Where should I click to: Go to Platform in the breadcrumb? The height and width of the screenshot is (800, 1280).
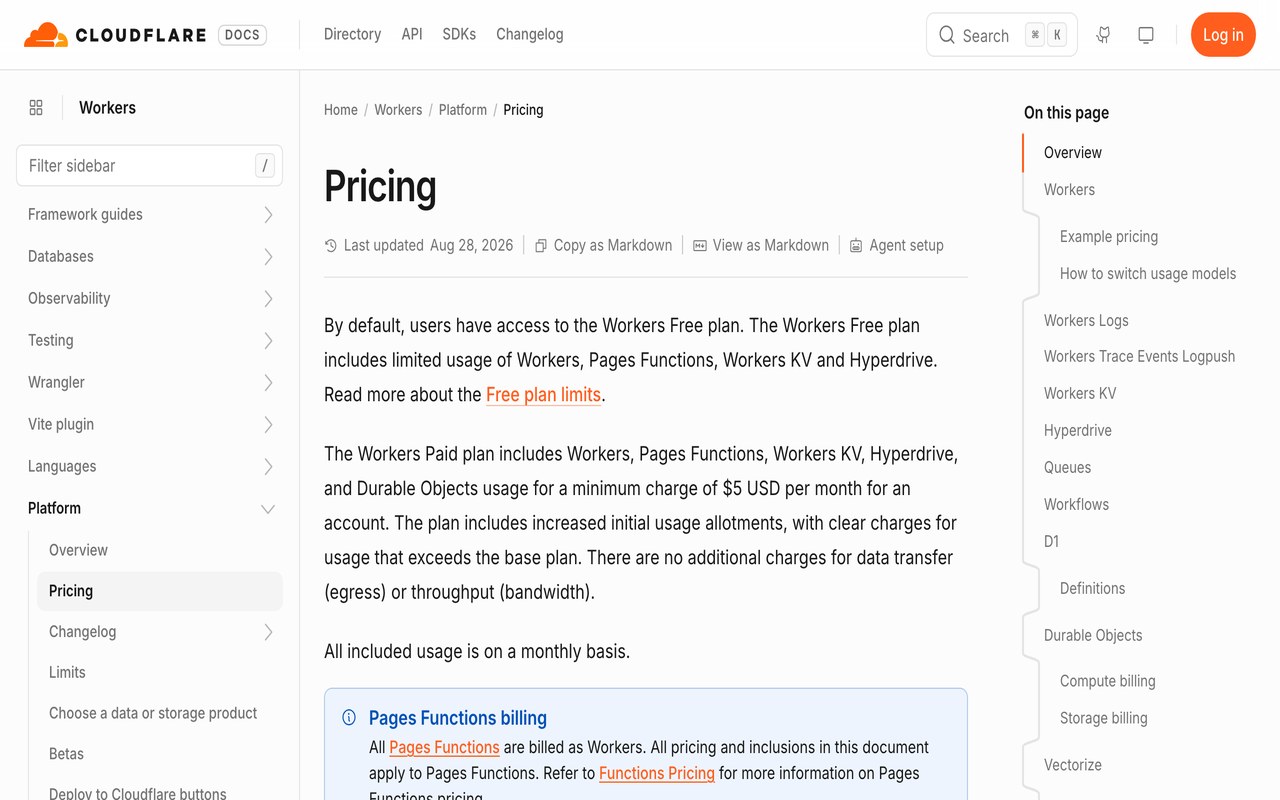click(463, 110)
